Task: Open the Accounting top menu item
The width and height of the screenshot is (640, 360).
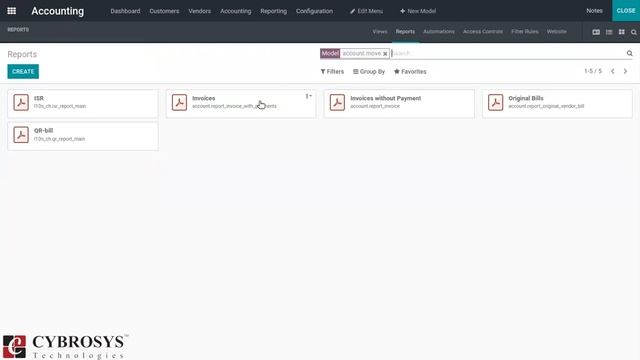Action: [236, 11]
